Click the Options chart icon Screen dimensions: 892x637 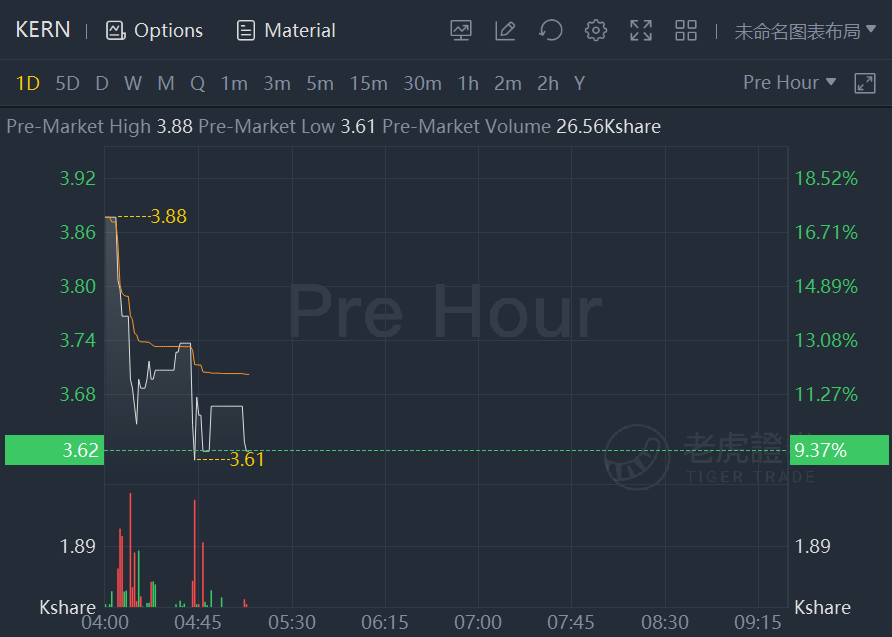point(115,30)
